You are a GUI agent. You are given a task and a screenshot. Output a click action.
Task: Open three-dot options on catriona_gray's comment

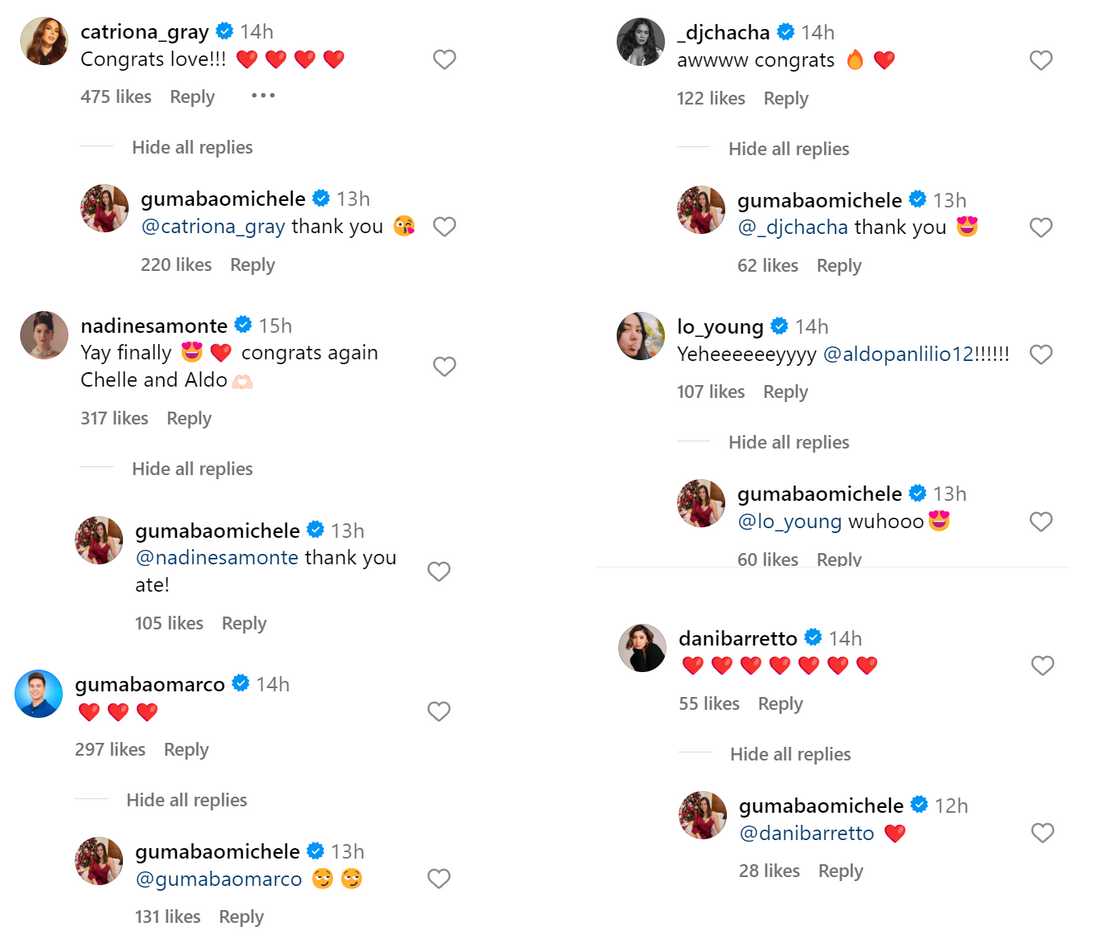point(263,96)
